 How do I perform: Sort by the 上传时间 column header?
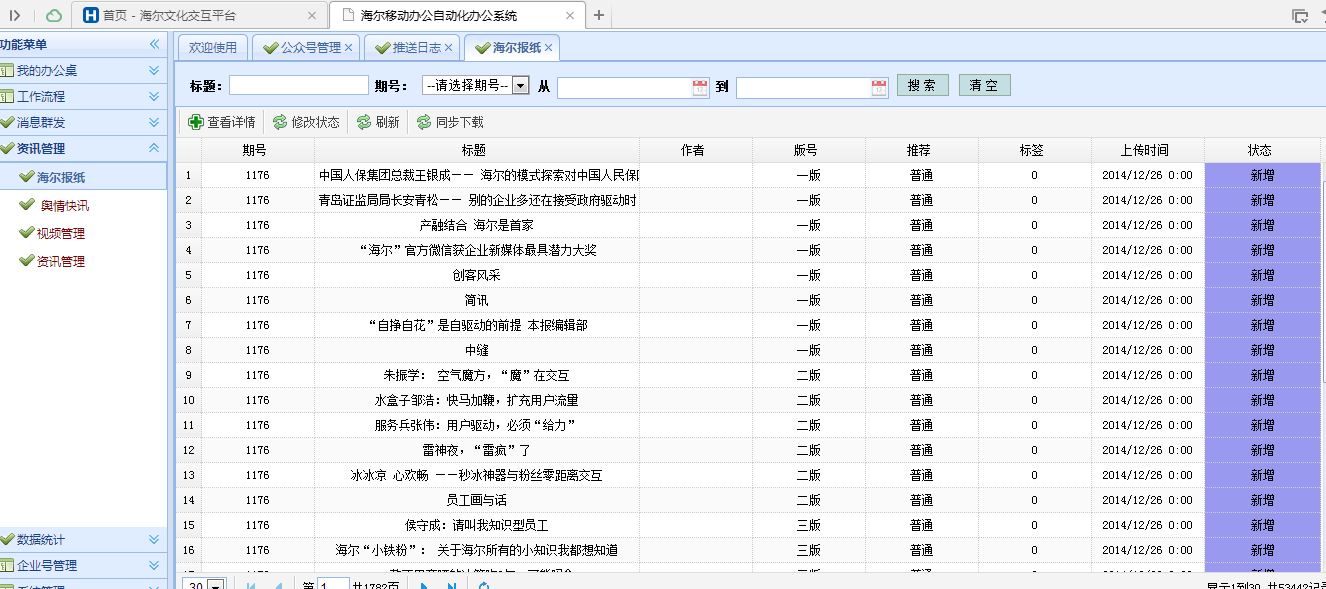pos(1147,150)
